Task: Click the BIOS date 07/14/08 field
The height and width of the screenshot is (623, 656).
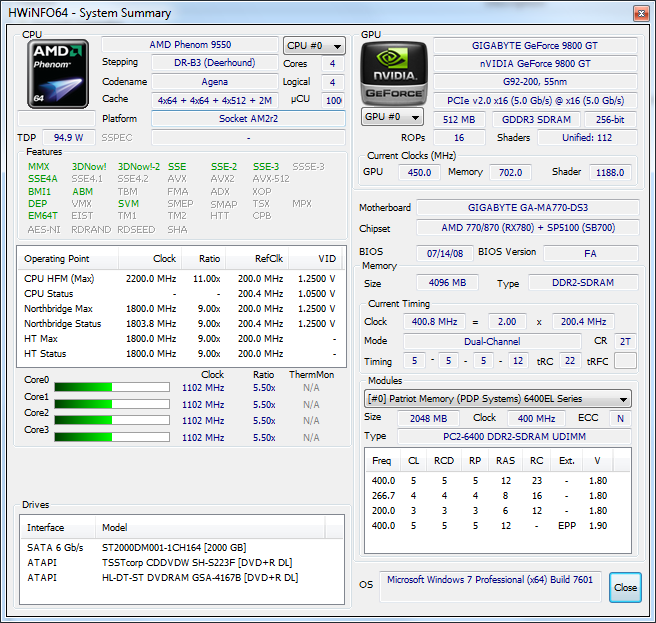Action: [x=445, y=254]
